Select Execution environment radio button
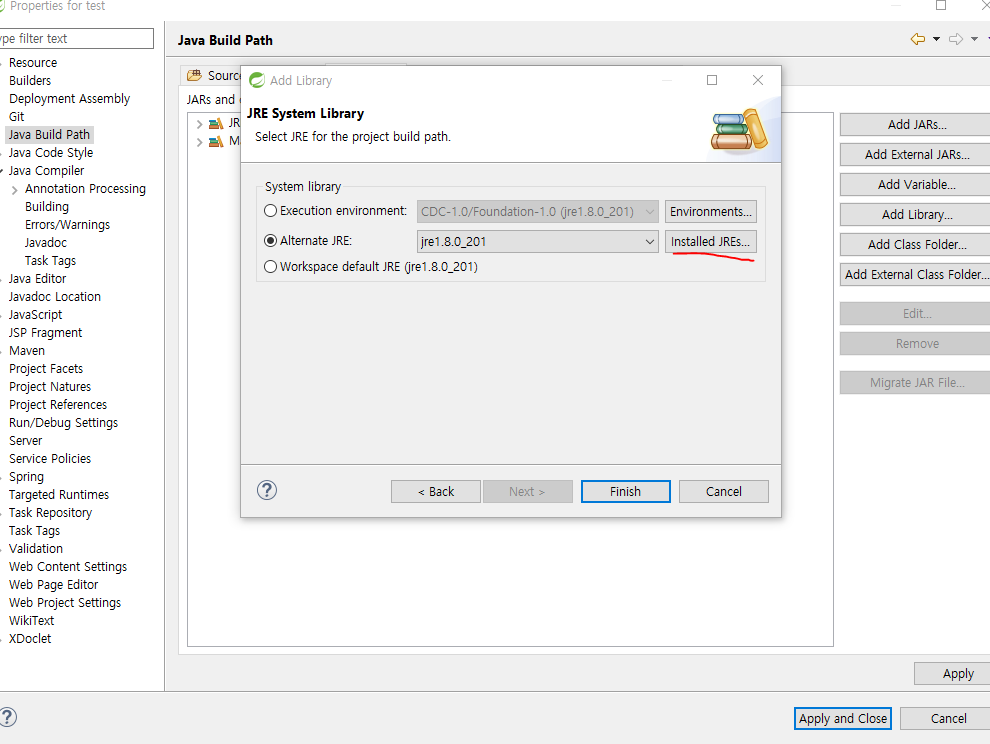Viewport: 990px width, 744px height. 270,211
